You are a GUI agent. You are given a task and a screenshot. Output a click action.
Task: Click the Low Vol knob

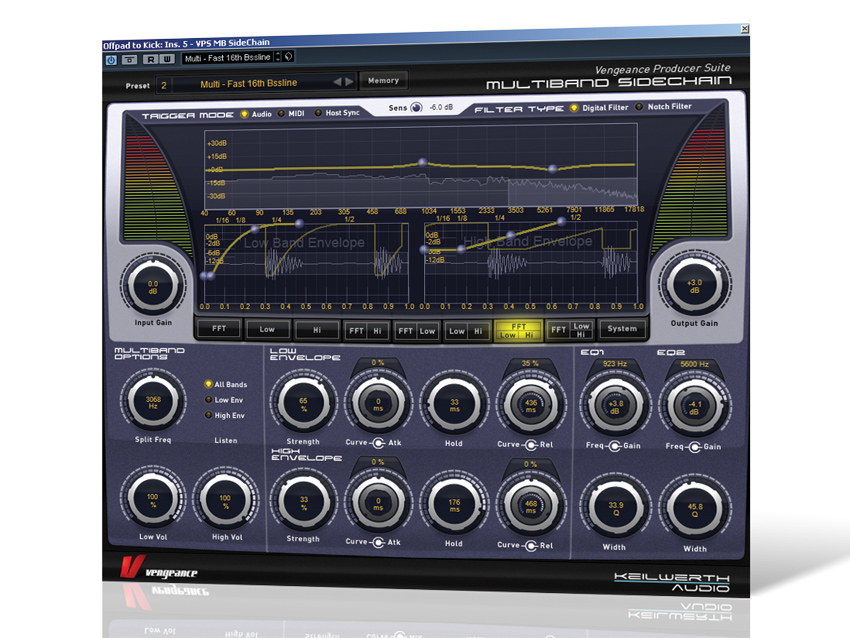pos(153,500)
